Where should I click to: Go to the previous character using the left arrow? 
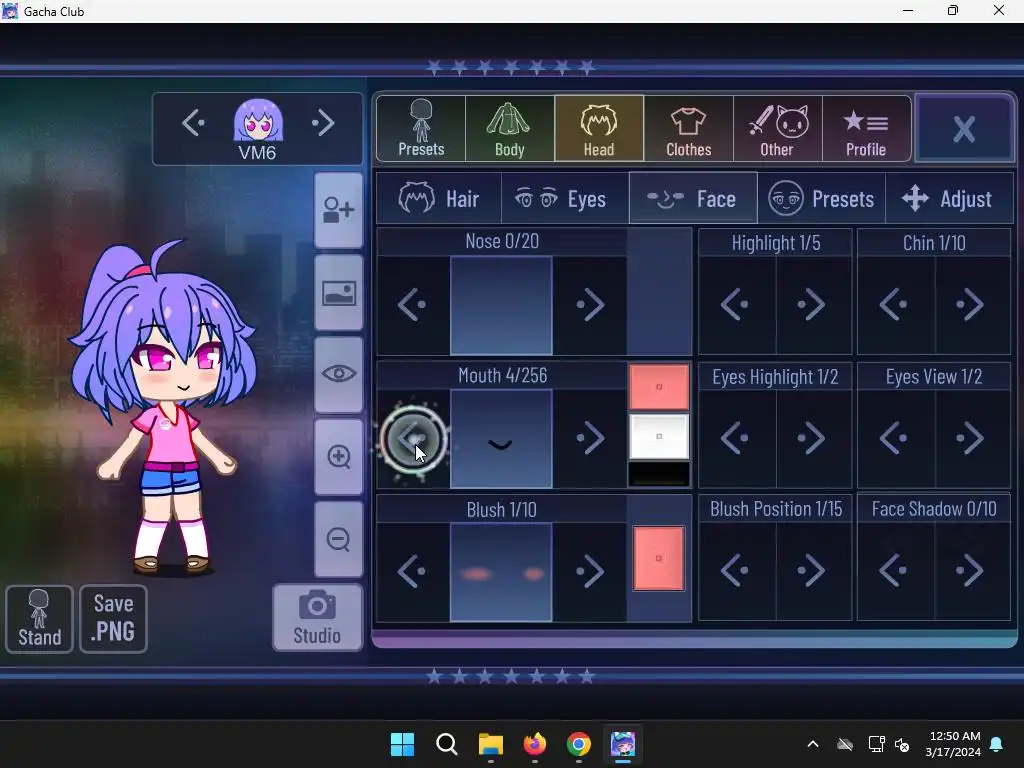tap(193, 122)
